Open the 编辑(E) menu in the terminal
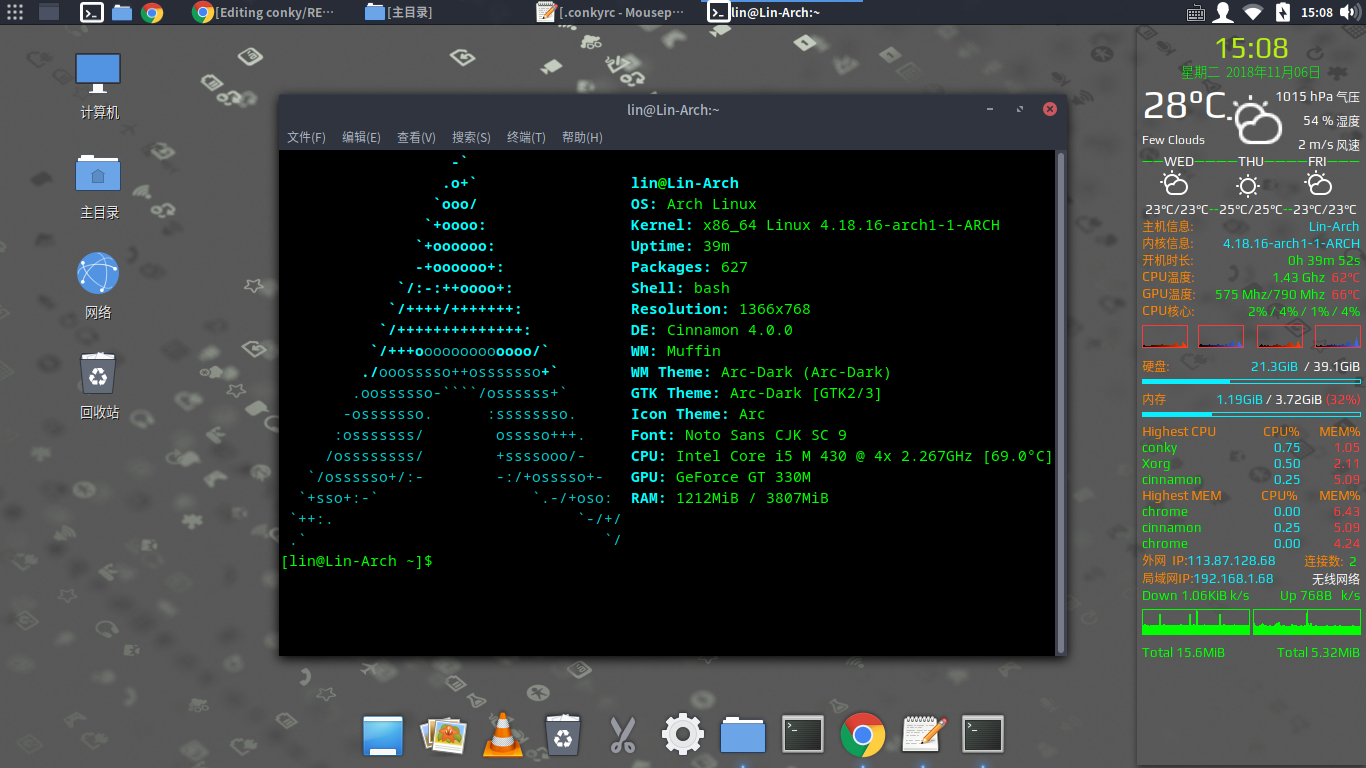Screen dimensions: 1366x768 click(361, 138)
